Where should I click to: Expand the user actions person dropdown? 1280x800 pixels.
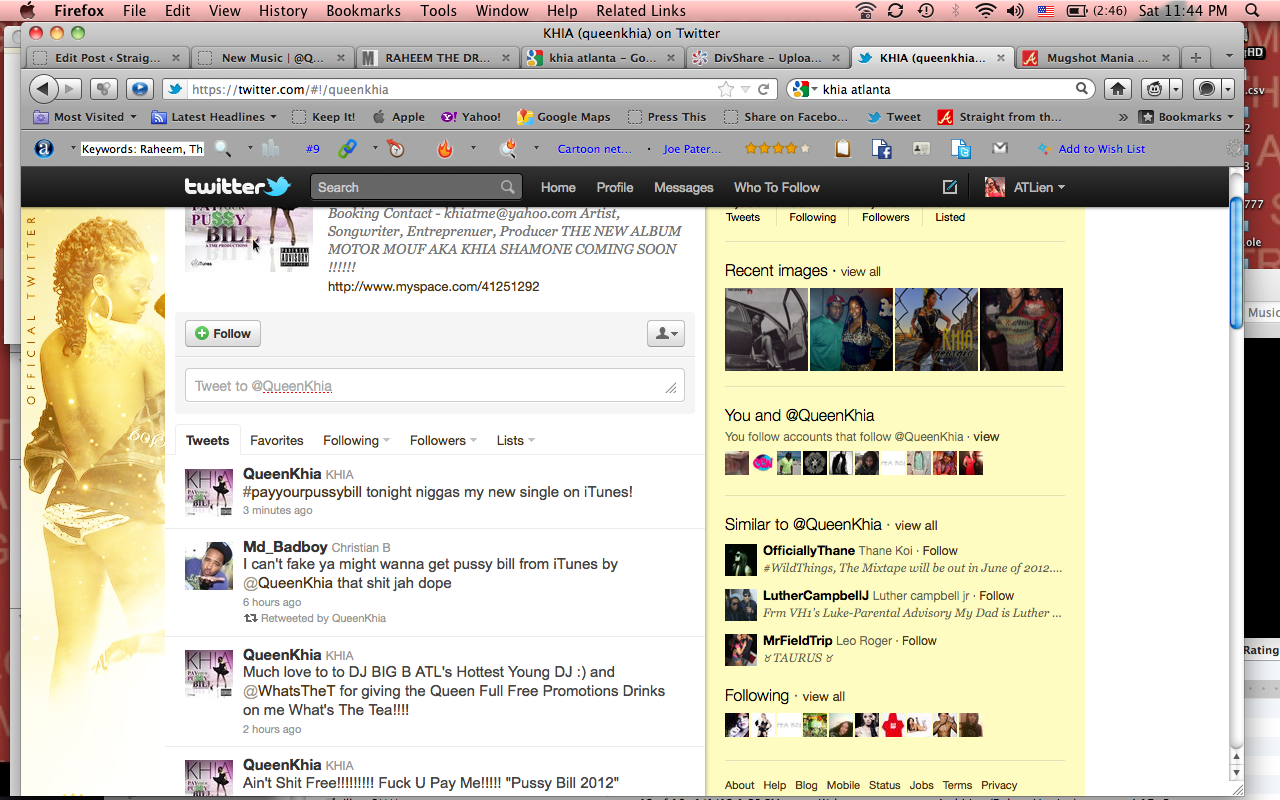[x=665, y=334]
